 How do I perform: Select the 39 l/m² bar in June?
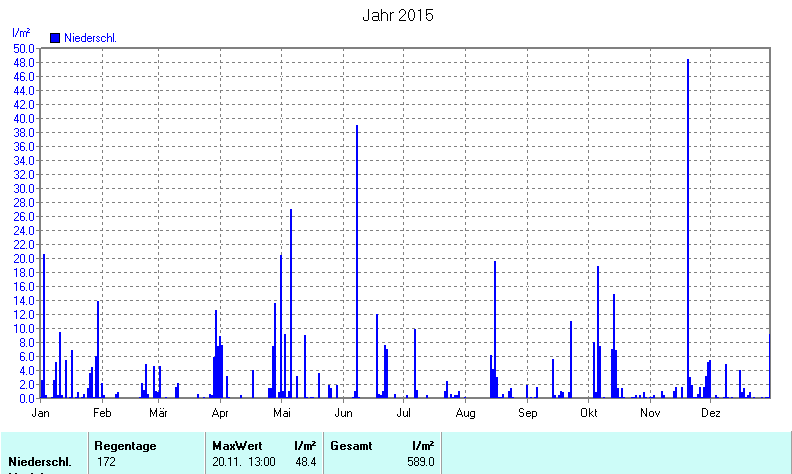point(357,260)
